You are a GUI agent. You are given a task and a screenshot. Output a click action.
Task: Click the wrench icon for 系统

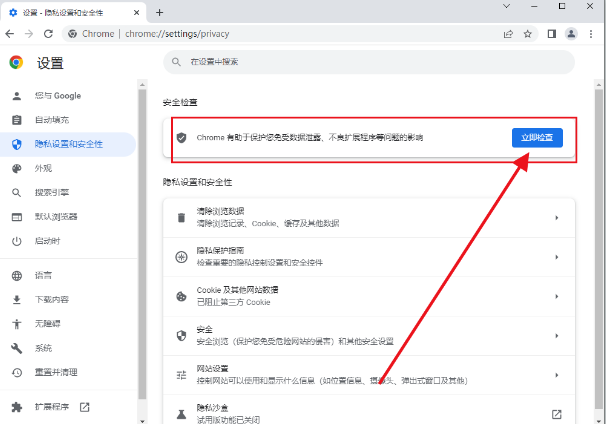[x=17, y=348]
